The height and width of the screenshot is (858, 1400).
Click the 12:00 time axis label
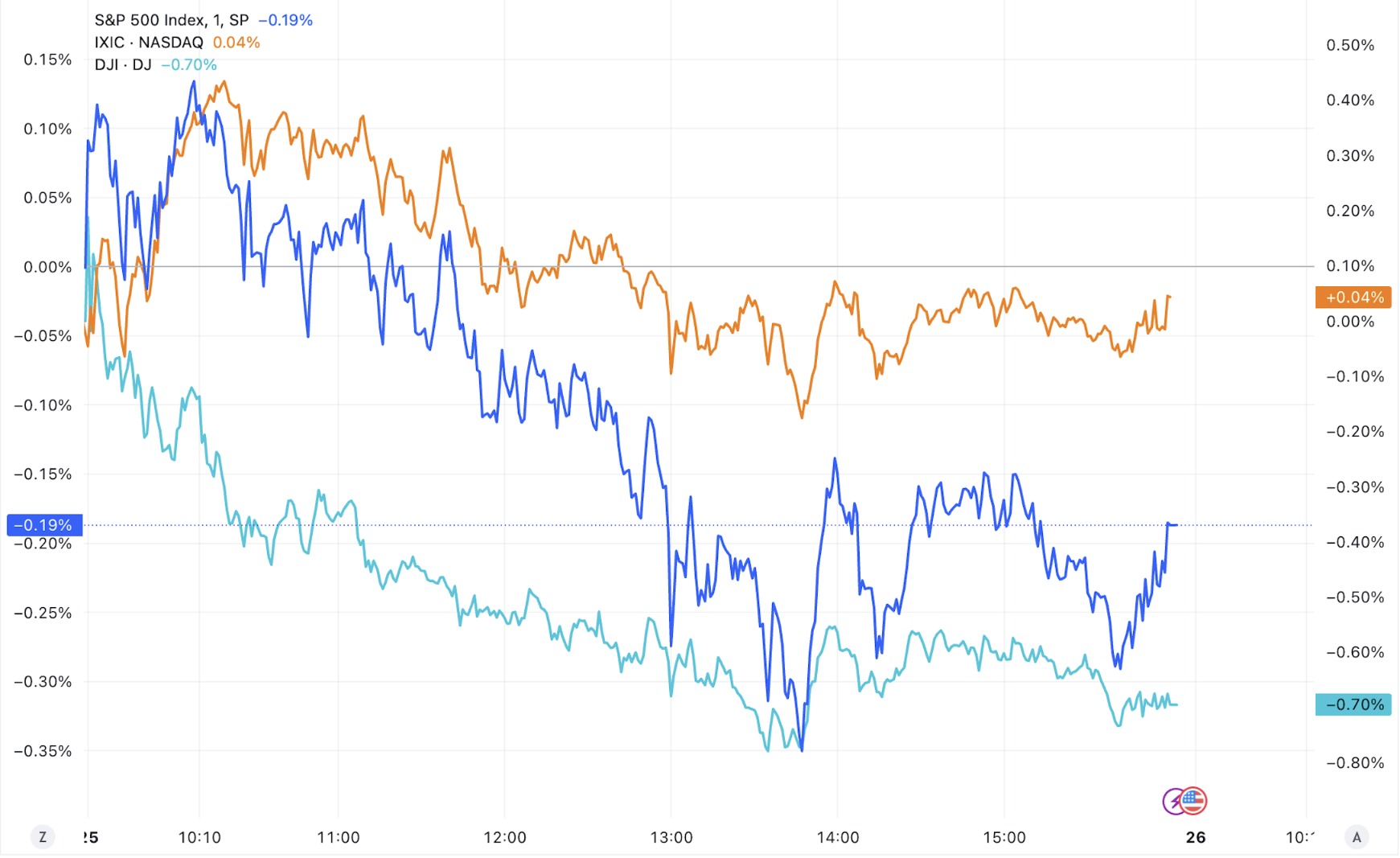click(505, 837)
